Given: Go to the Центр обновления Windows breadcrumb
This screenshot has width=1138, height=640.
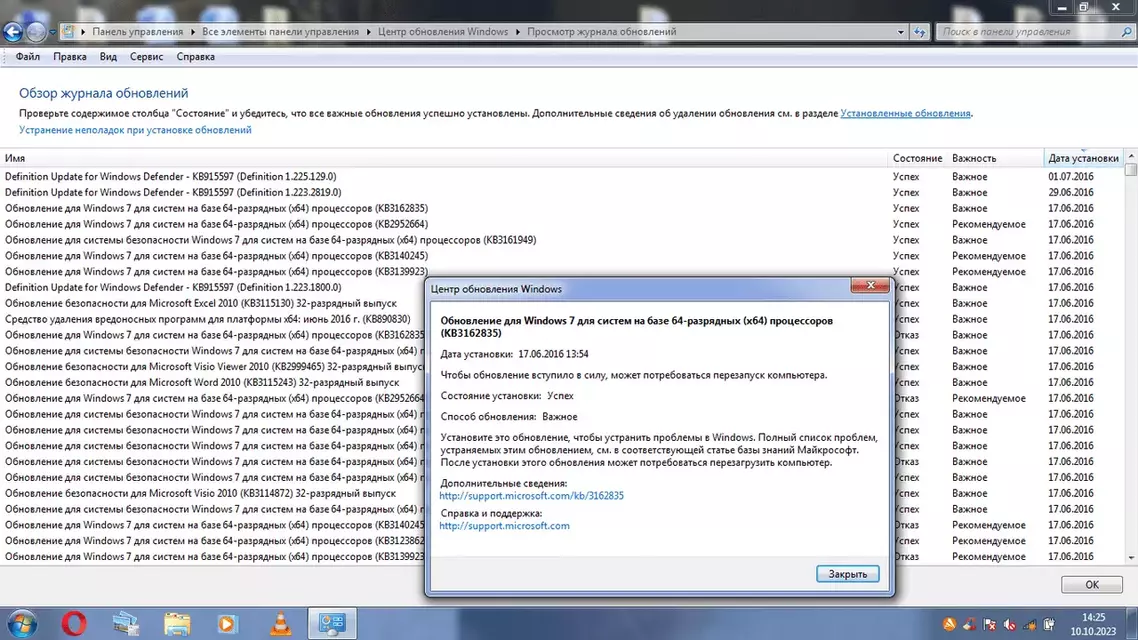Looking at the screenshot, I should click(443, 32).
